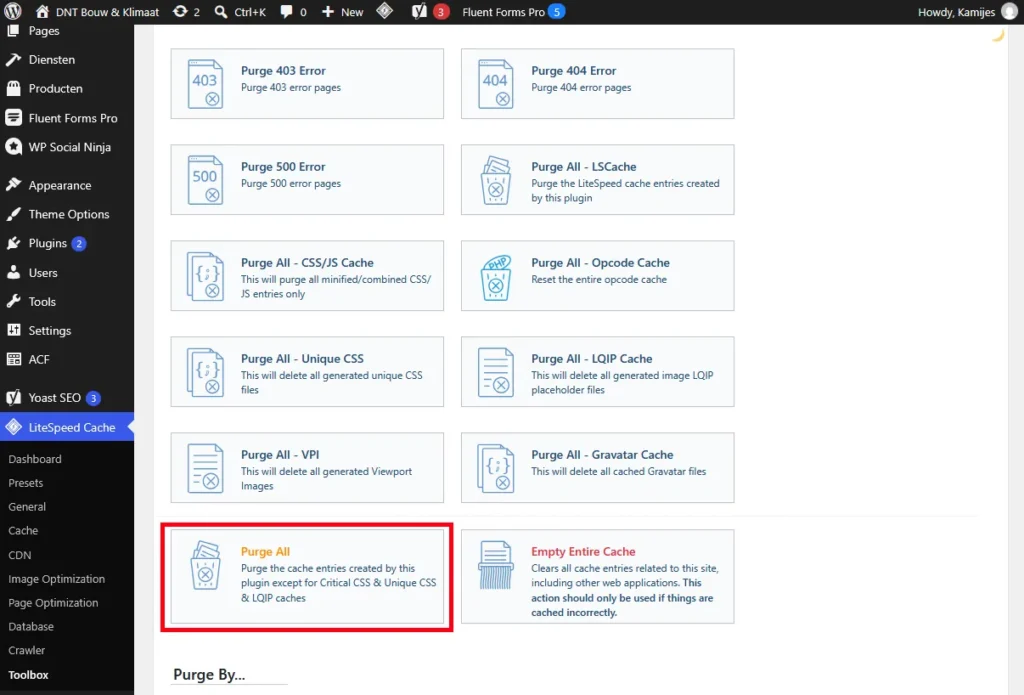Open Theme Options in sidebar
The width and height of the screenshot is (1024, 695).
(x=69, y=214)
